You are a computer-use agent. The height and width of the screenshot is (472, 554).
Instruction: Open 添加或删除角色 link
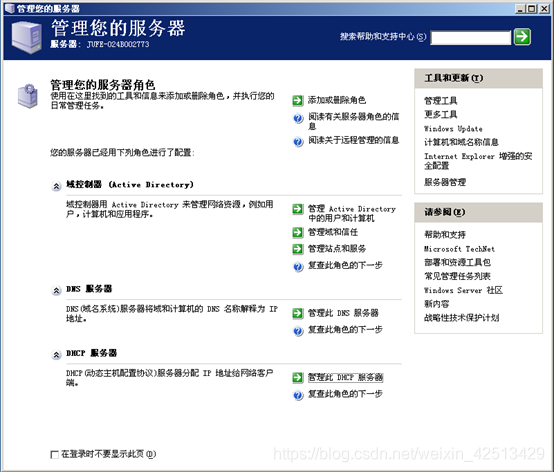[x=337, y=100]
